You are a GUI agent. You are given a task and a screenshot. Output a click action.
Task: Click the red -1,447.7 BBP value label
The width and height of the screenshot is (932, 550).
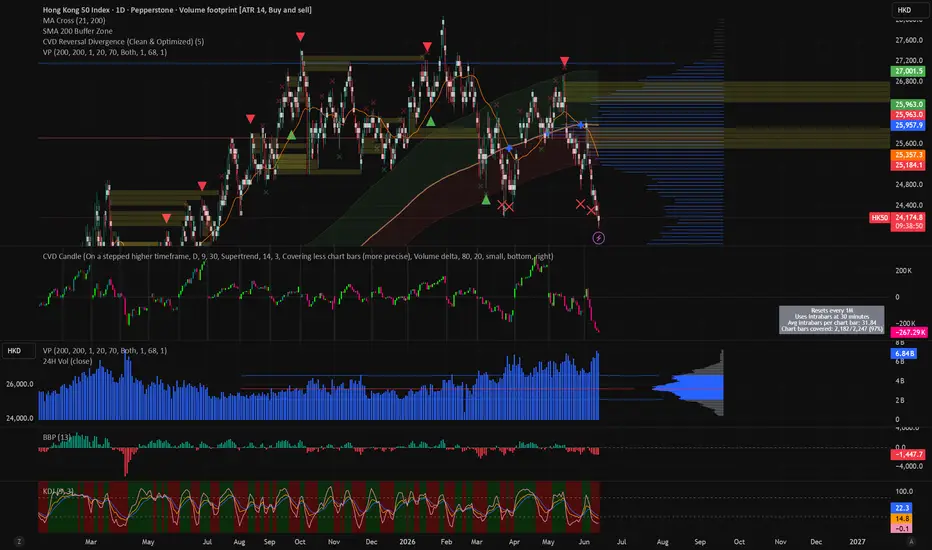point(909,454)
